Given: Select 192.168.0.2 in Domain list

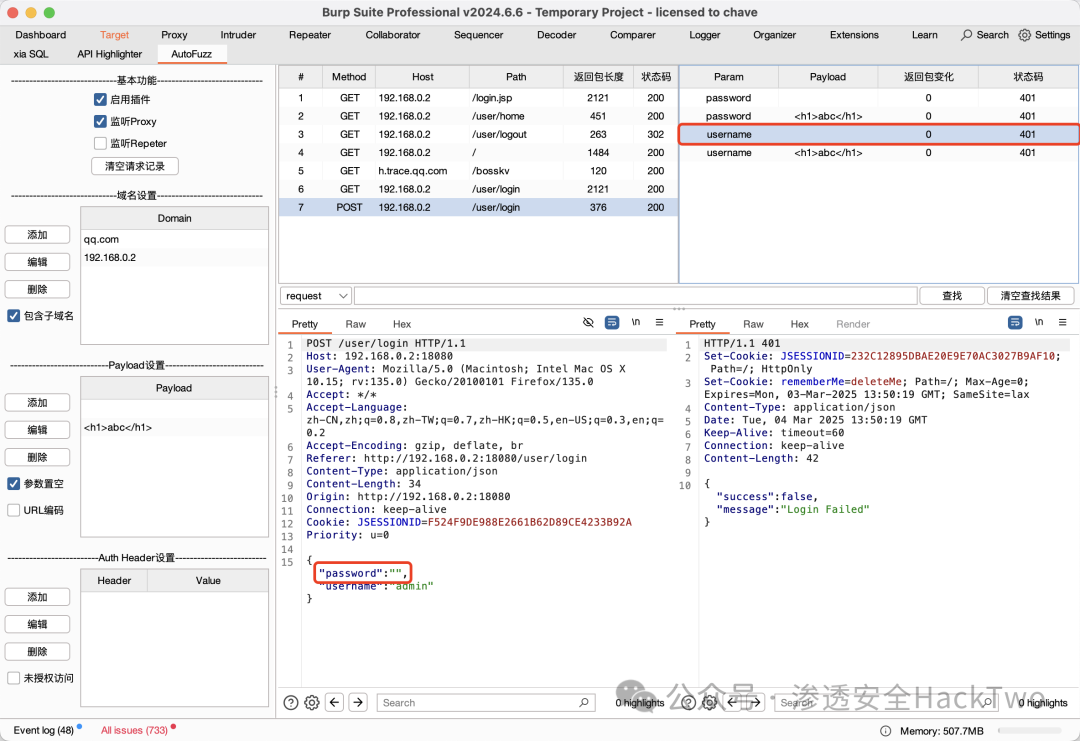Looking at the screenshot, I should coord(174,258).
